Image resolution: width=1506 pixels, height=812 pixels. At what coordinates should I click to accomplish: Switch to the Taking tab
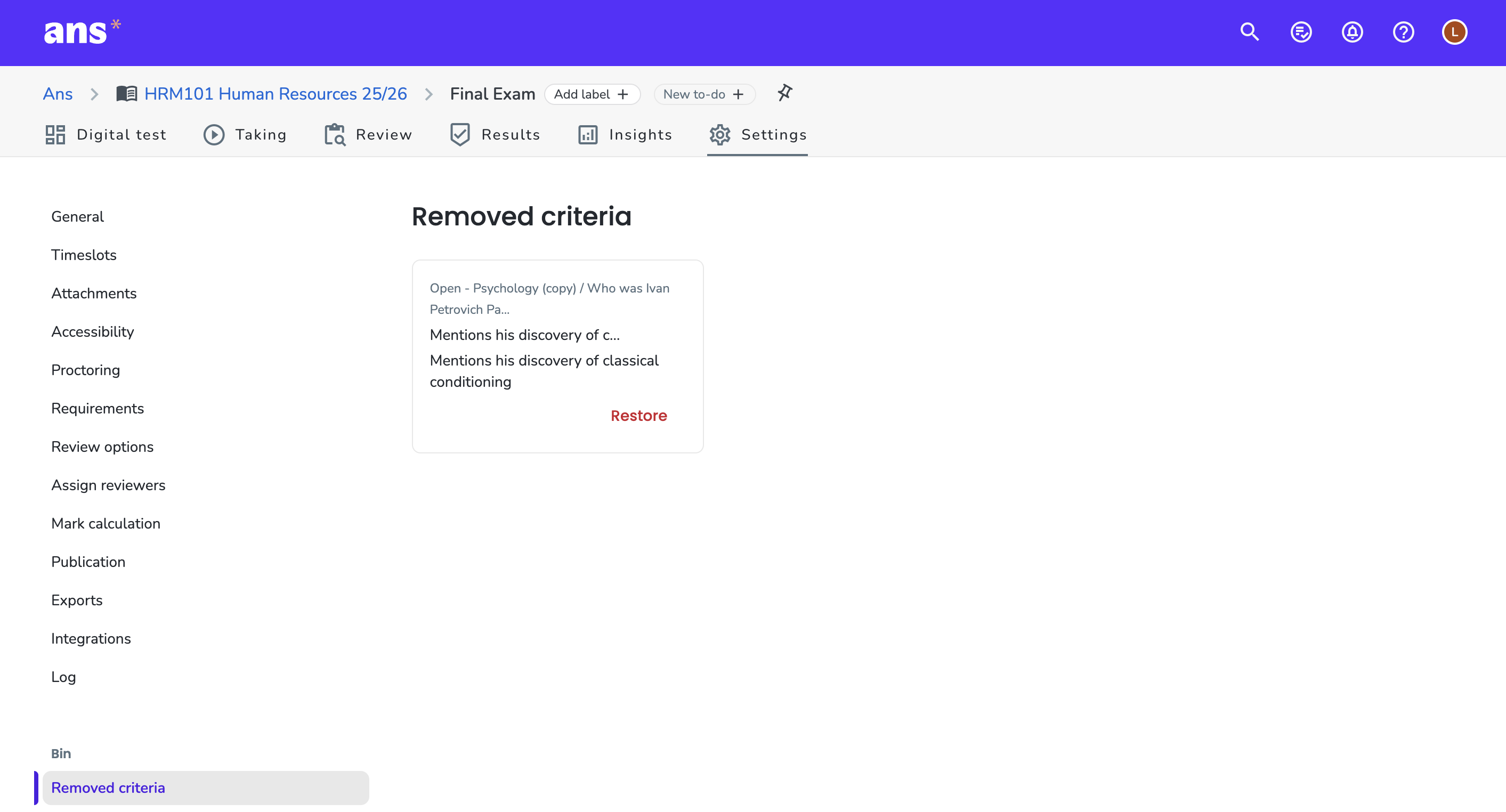coord(245,134)
